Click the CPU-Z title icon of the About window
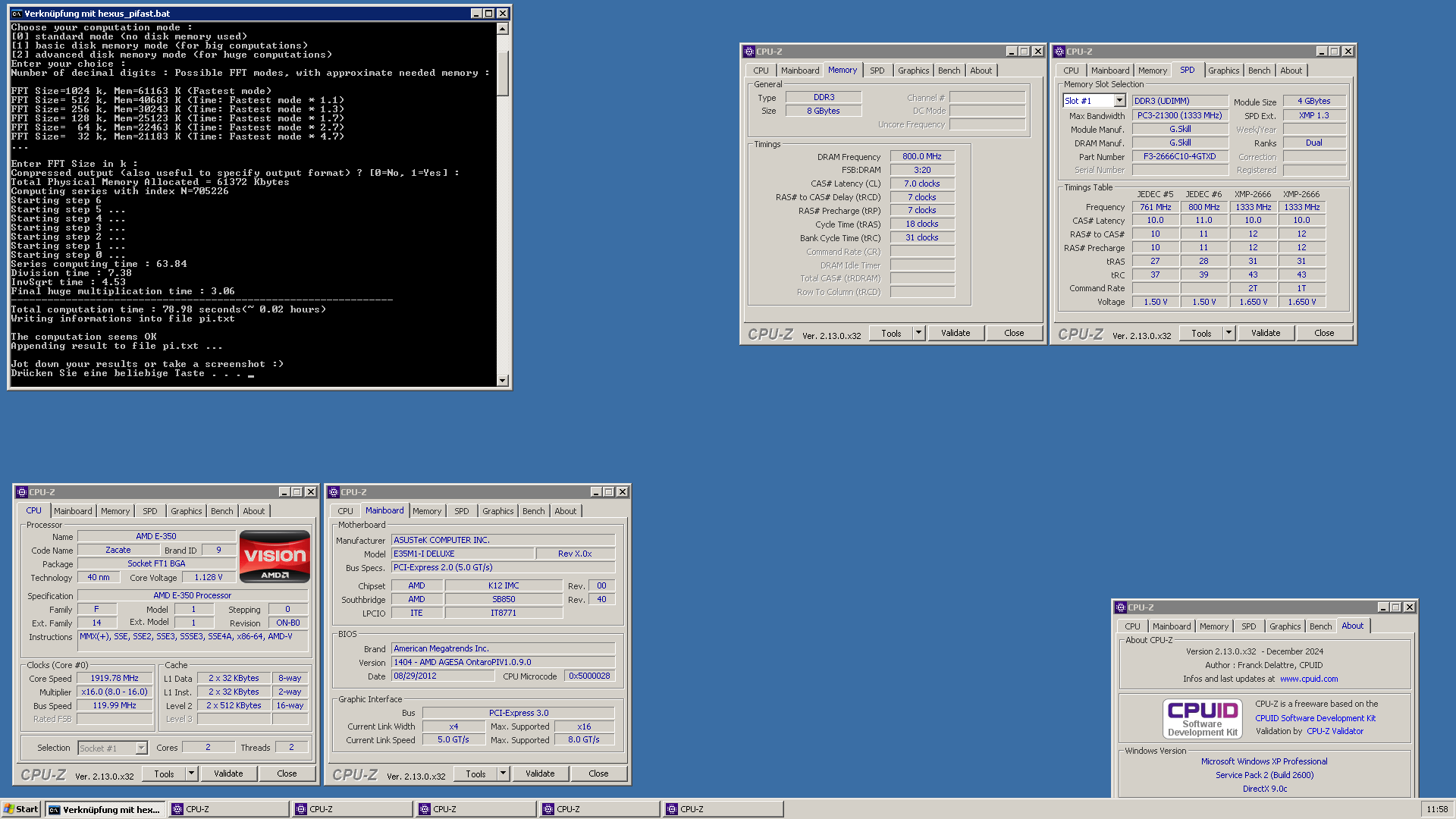 (x=1121, y=607)
